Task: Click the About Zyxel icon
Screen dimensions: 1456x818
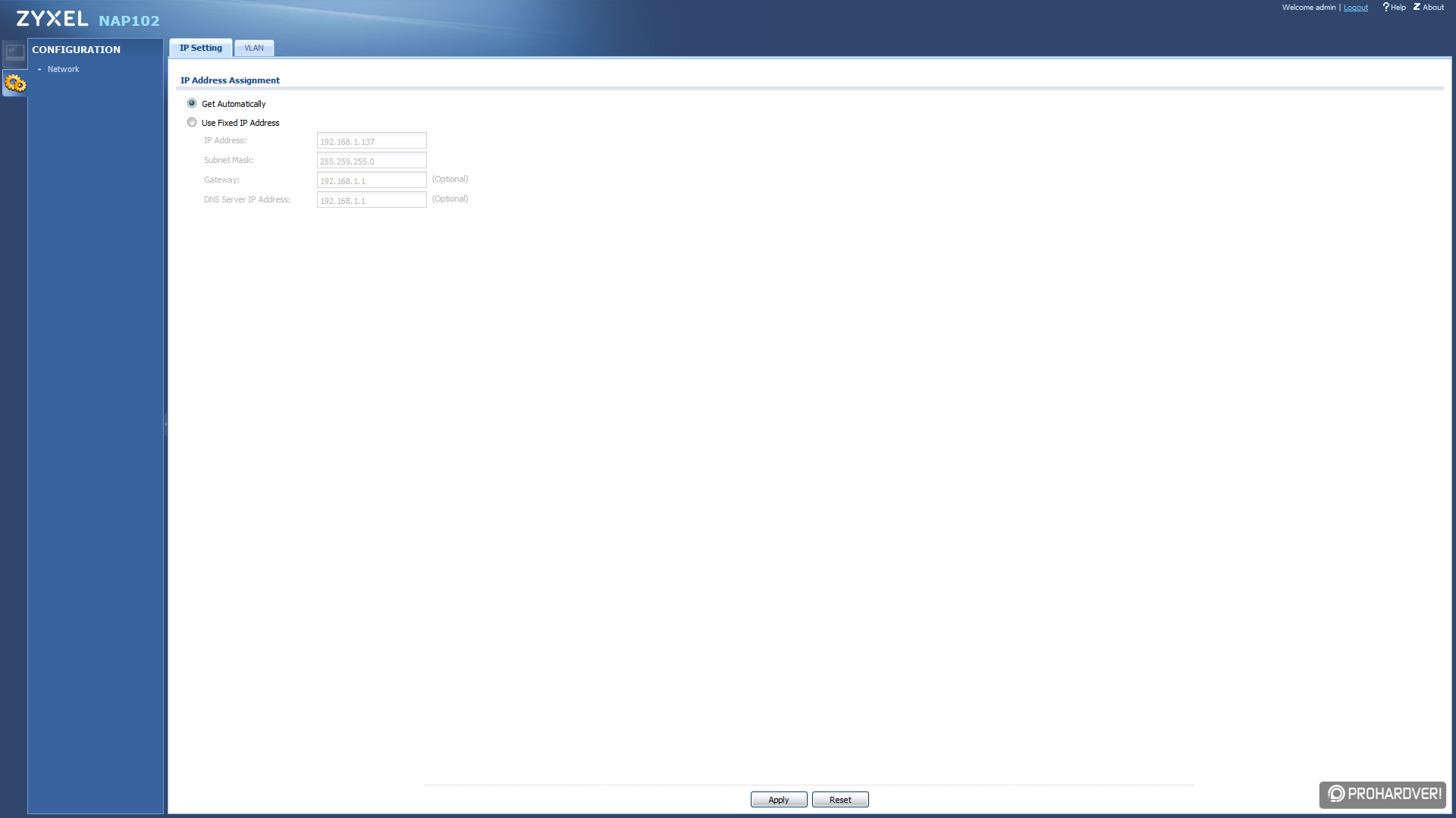Action: [1417, 7]
